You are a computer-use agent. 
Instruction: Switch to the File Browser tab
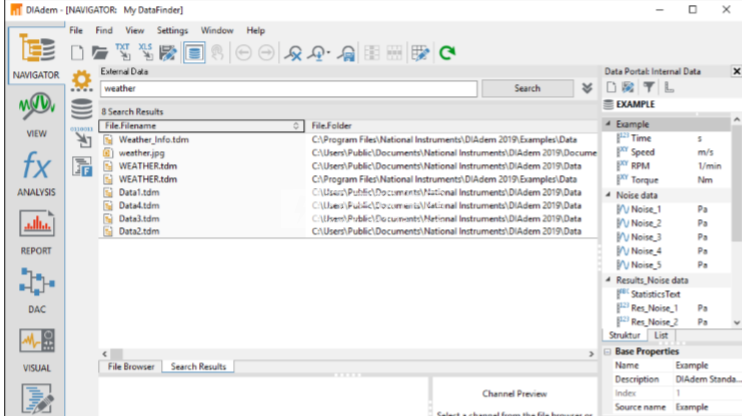(131, 367)
